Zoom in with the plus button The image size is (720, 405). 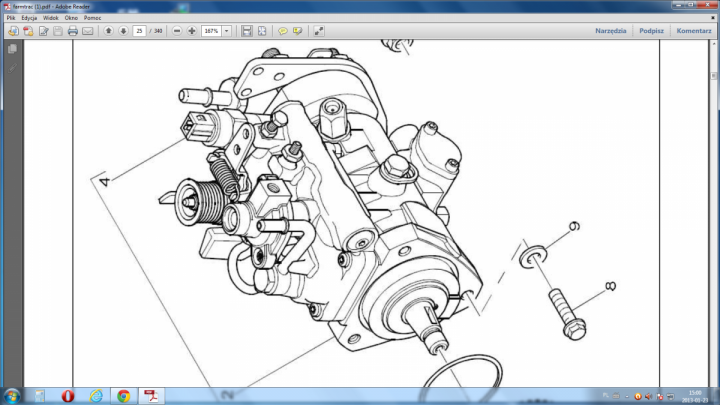tap(192, 31)
